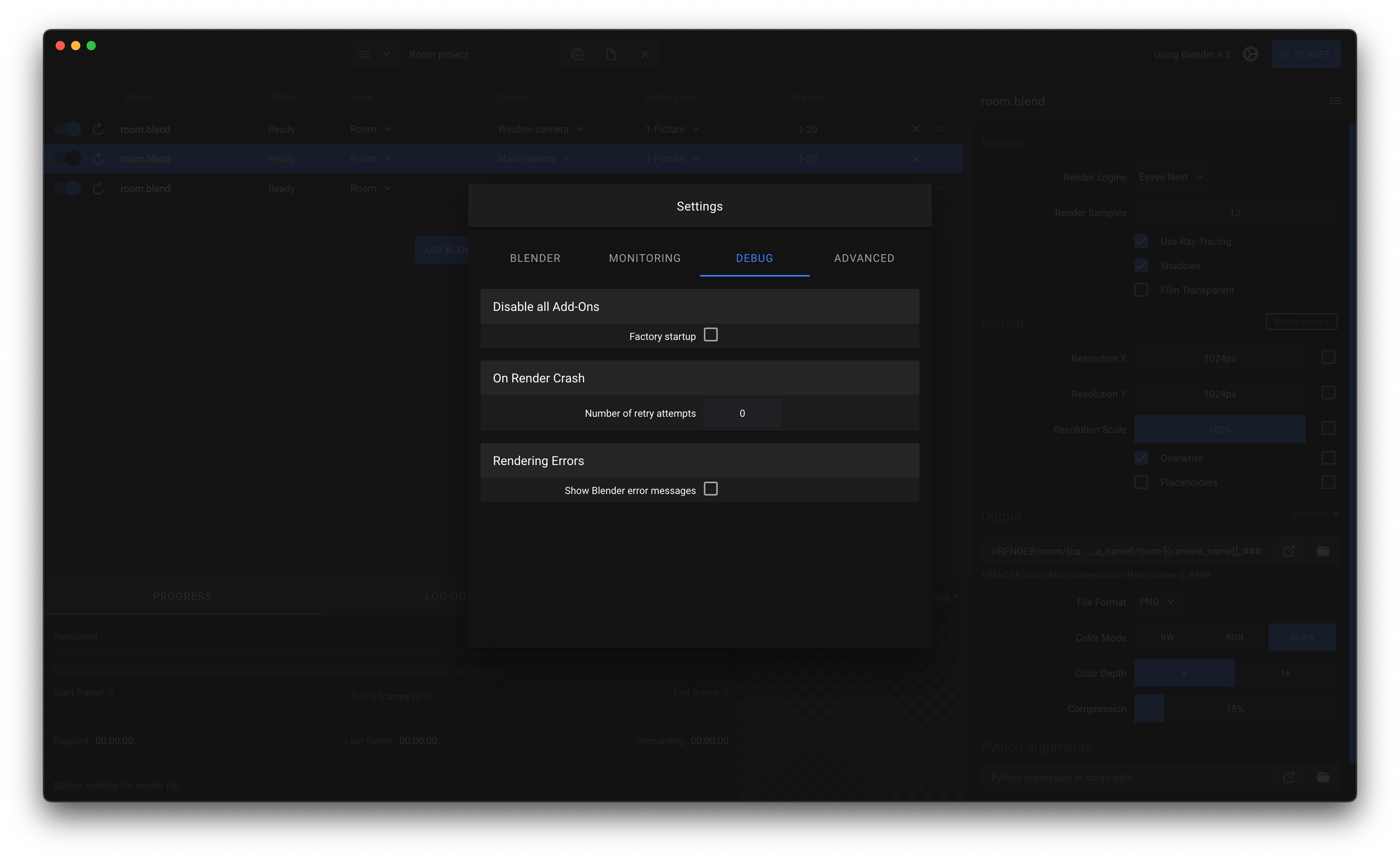
Task: Click the duplicate project icon in the top bar
Action: 577,54
